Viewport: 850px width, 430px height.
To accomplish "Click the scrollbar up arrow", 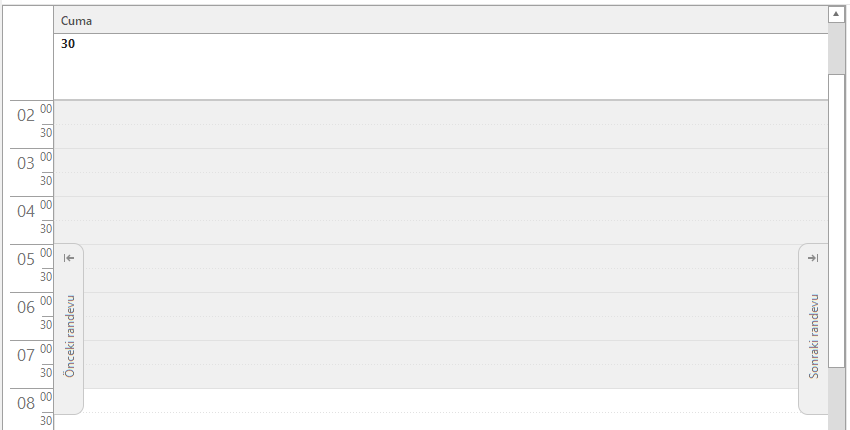I will pos(836,14).
